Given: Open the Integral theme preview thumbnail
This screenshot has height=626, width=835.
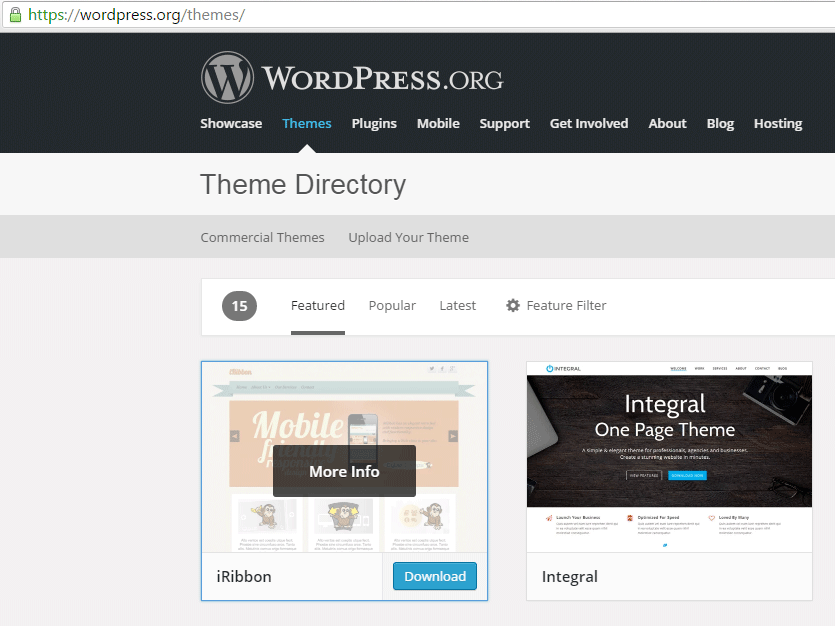Looking at the screenshot, I should click(x=669, y=457).
